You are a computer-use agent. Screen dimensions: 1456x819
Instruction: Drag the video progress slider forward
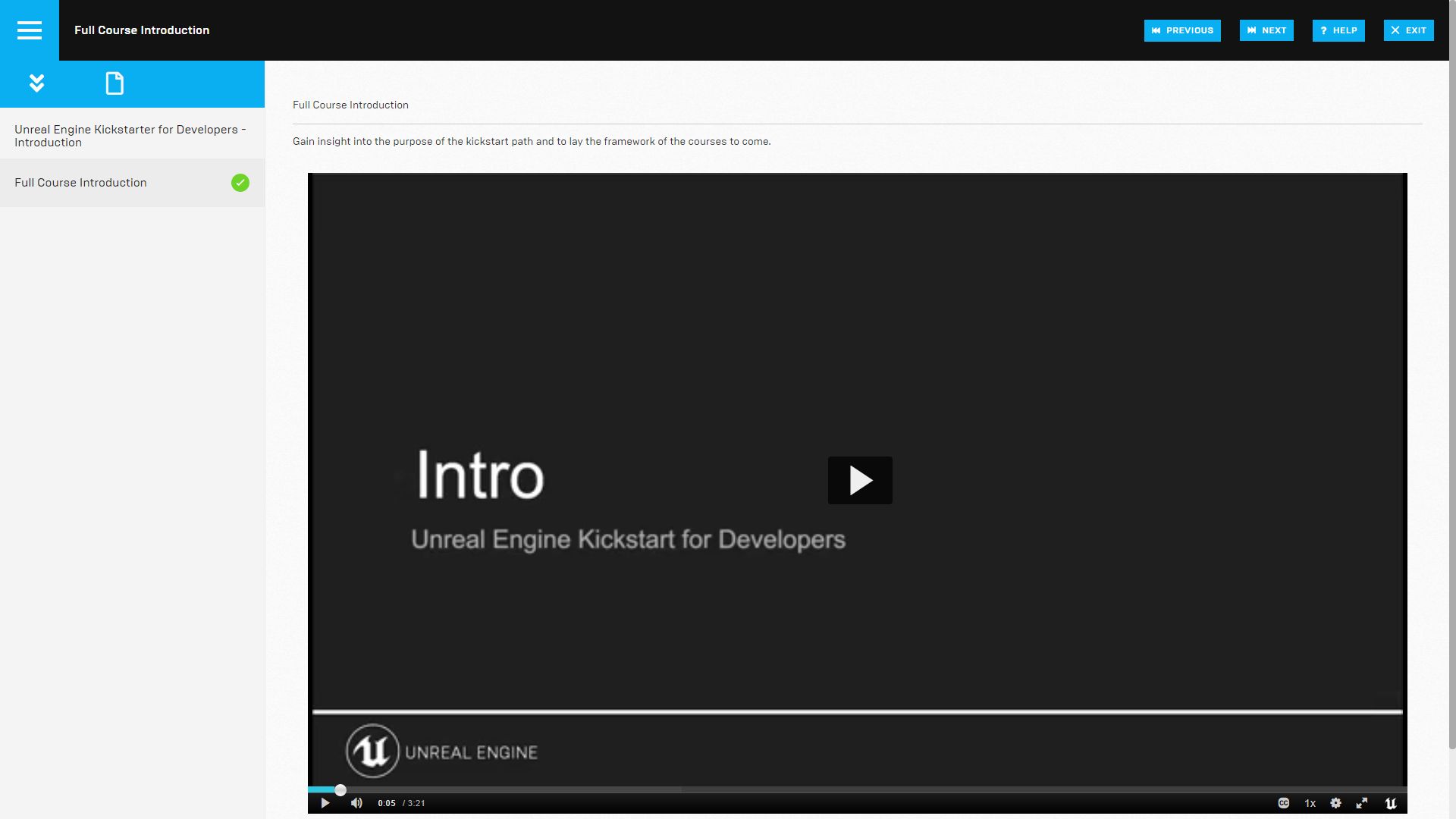pyautogui.click(x=340, y=790)
